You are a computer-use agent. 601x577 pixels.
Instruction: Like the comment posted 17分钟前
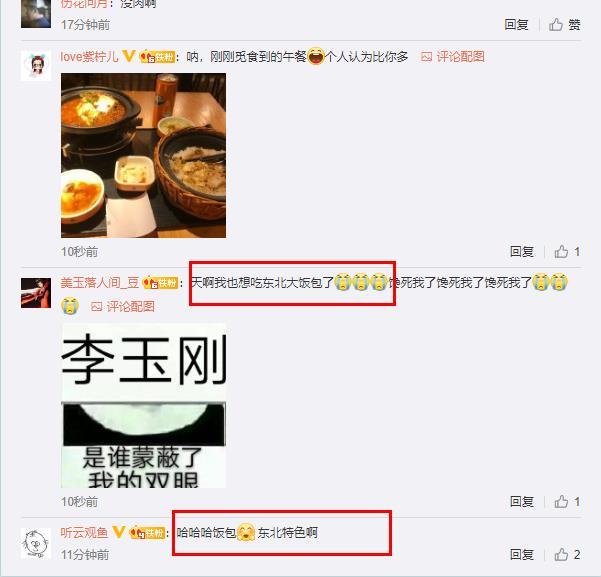click(565, 25)
